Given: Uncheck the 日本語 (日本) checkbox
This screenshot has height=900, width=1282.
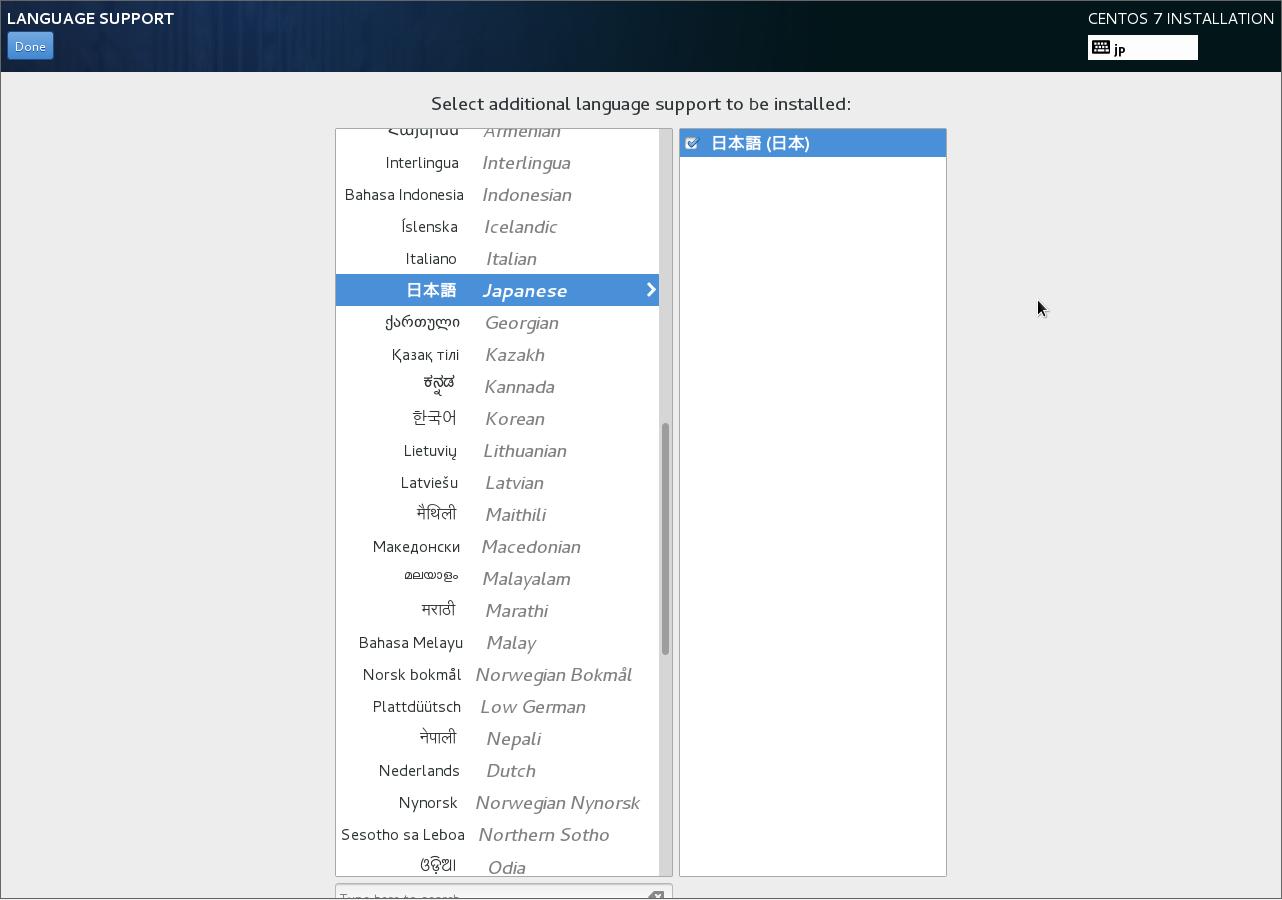Looking at the screenshot, I should click(691, 143).
